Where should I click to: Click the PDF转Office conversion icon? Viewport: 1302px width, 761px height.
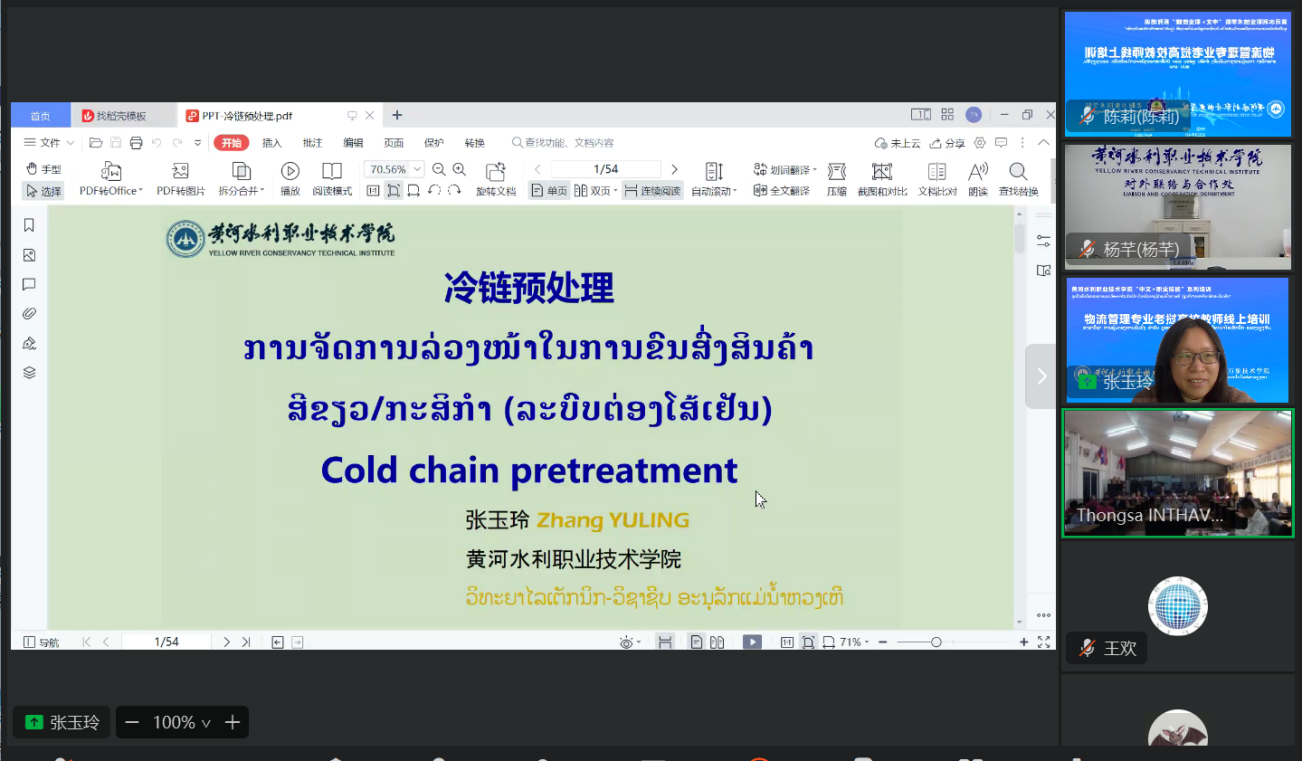pos(111,171)
